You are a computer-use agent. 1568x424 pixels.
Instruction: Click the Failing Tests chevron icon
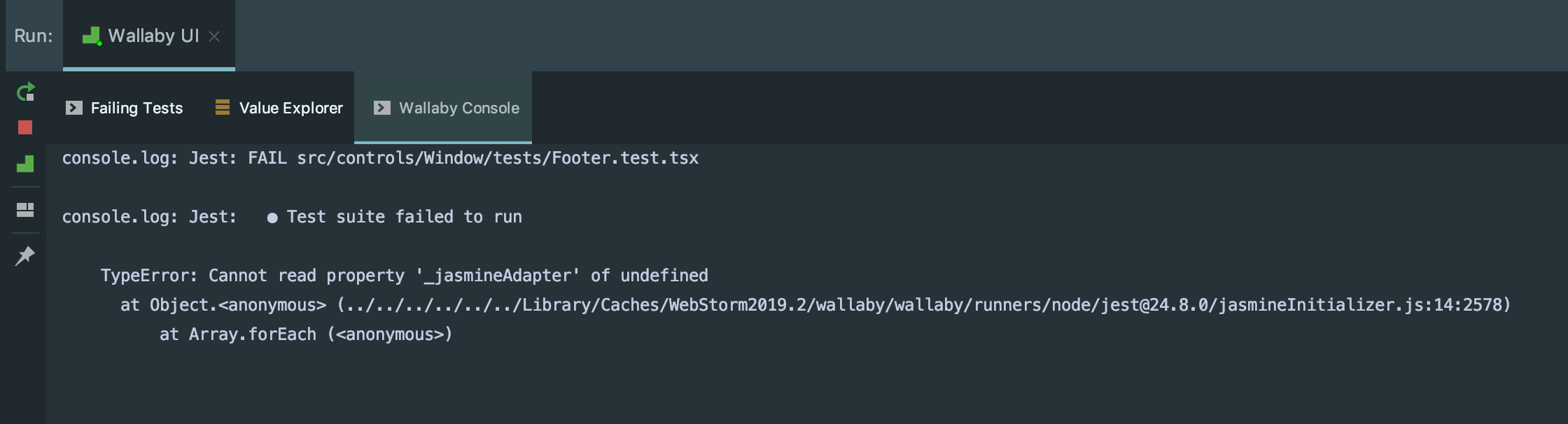click(73, 108)
